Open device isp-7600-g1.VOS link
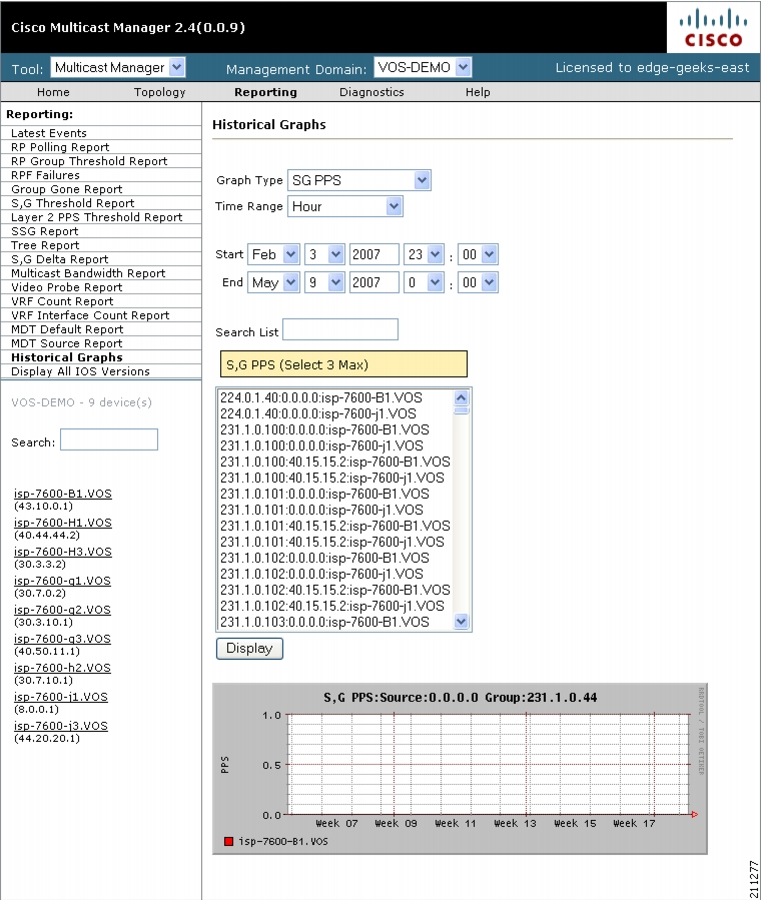 point(62,581)
